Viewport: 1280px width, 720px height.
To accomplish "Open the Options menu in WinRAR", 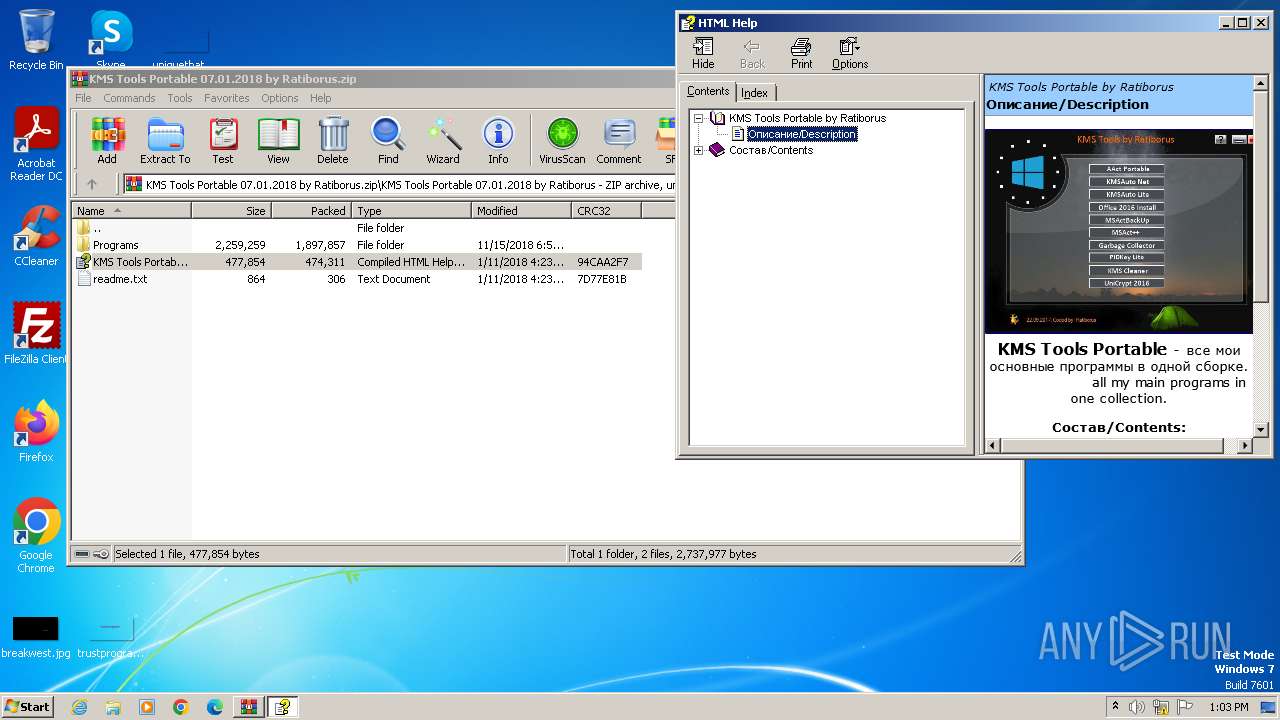I will (x=280, y=98).
